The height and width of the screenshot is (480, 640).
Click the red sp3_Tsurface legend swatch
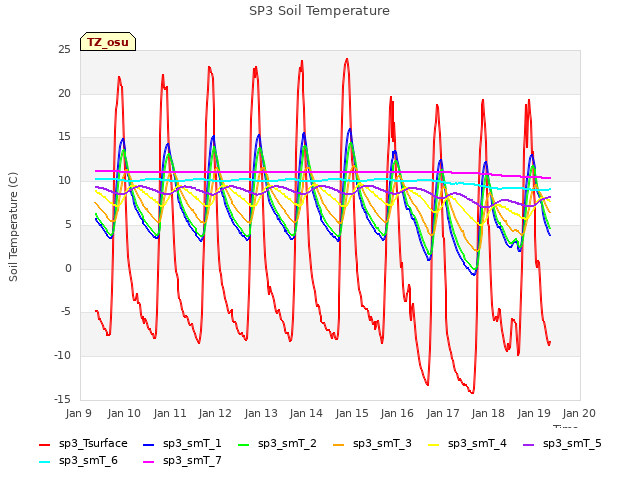(x=44, y=444)
